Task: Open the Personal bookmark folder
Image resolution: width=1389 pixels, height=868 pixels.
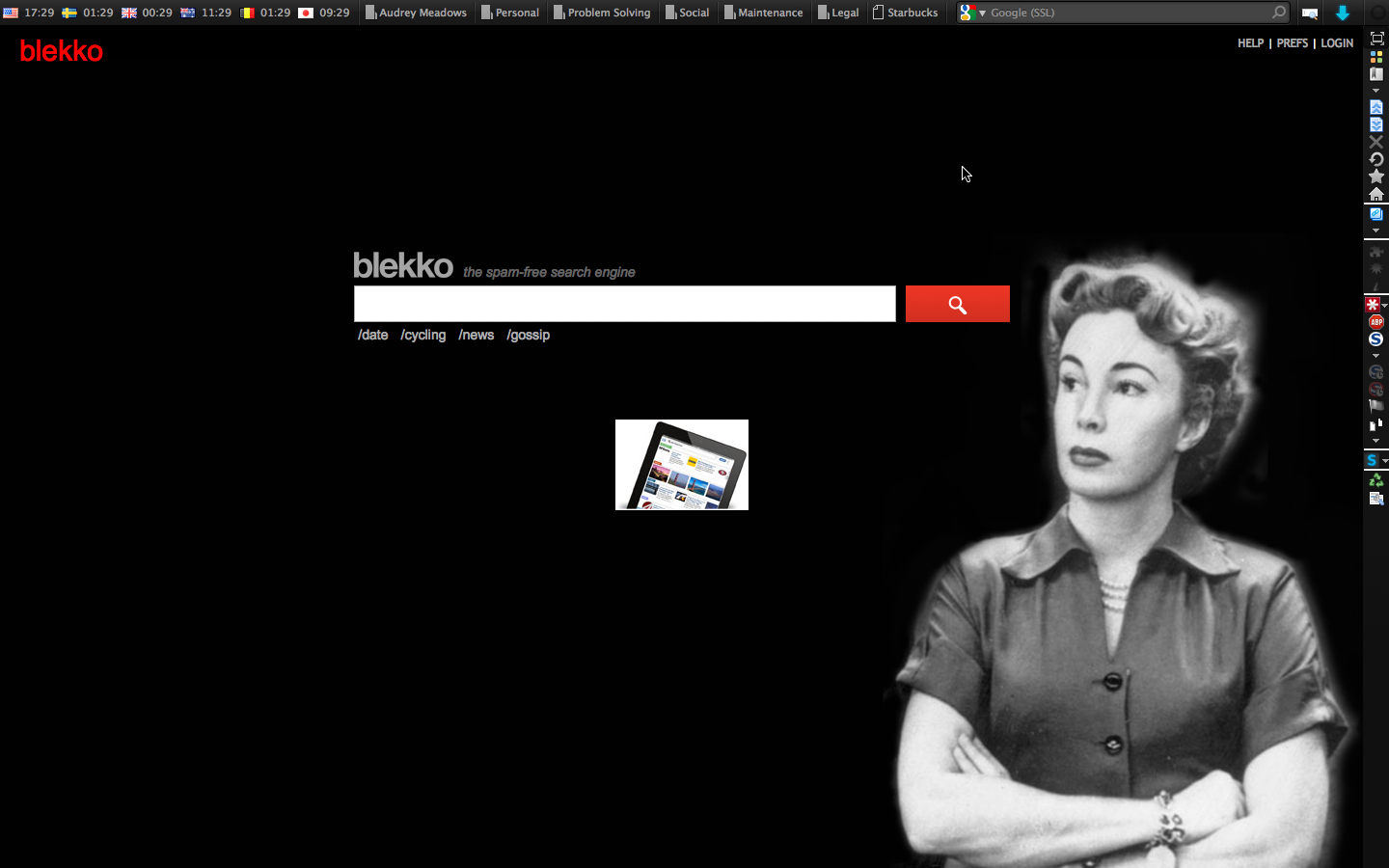Action: [510, 13]
